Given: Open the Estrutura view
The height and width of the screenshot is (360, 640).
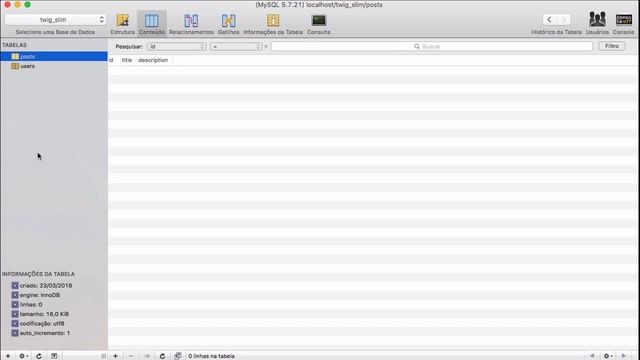Looking at the screenshot, I should point(122,24).
